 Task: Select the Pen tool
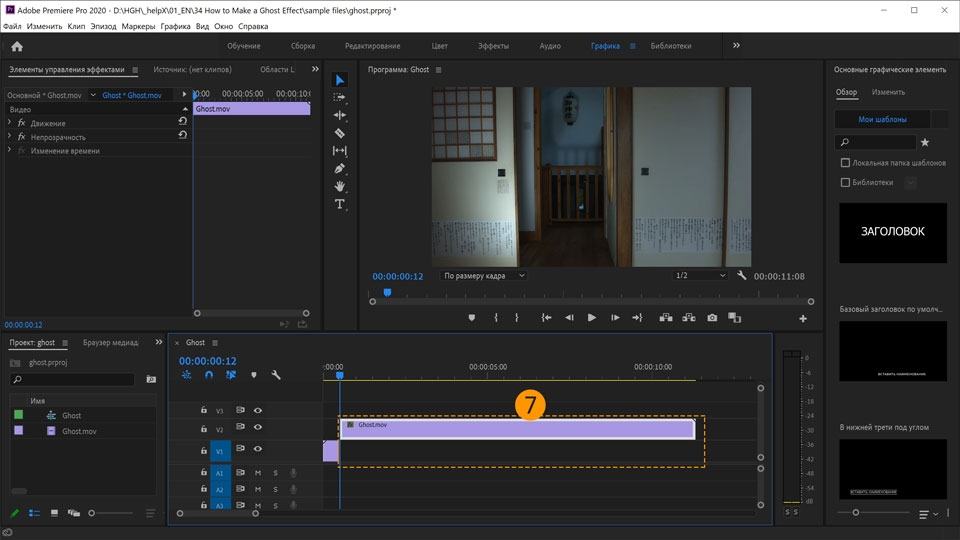click(x=339, y=168)
